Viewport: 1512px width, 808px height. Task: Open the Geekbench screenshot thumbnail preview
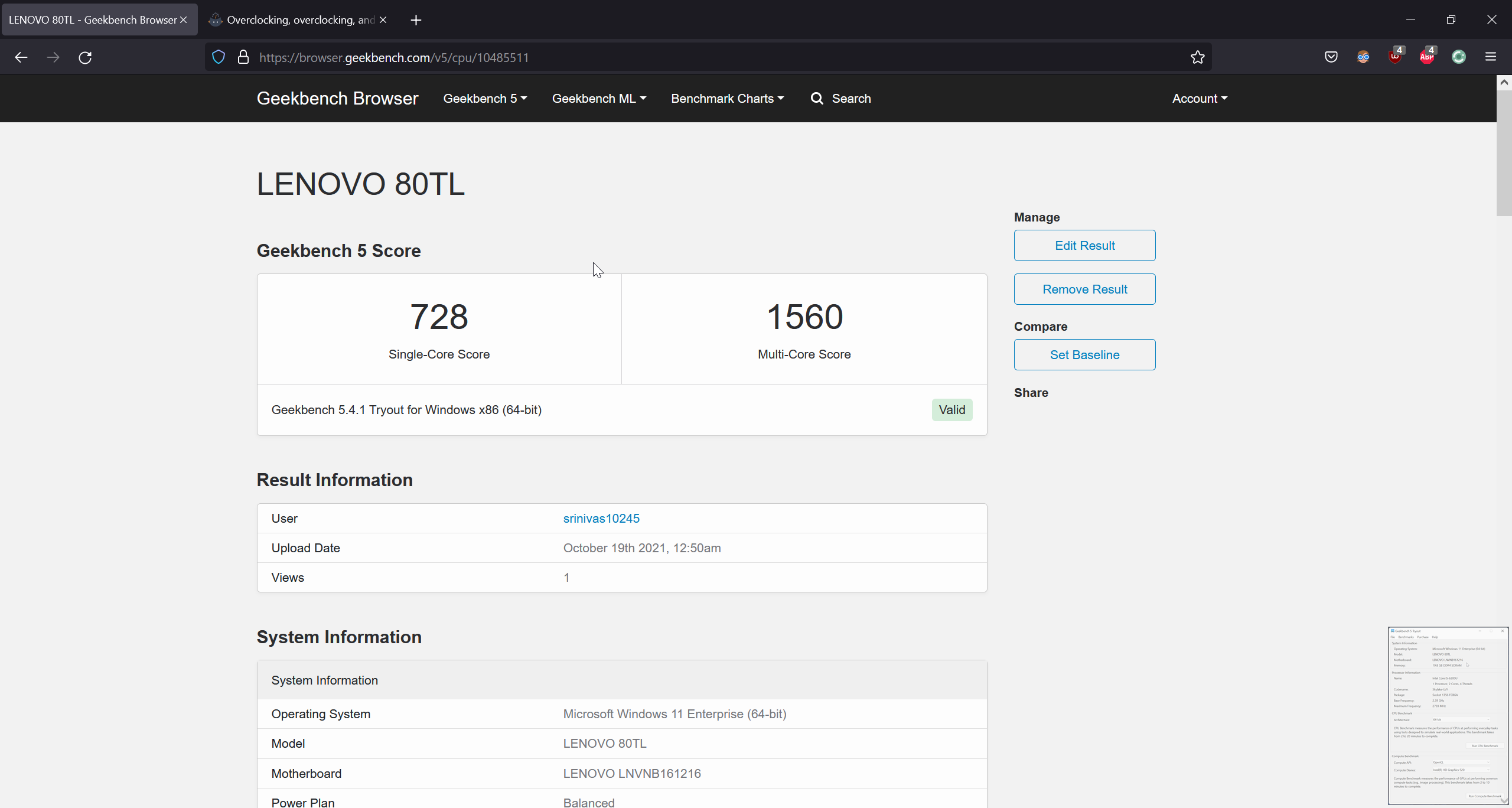1448,715
